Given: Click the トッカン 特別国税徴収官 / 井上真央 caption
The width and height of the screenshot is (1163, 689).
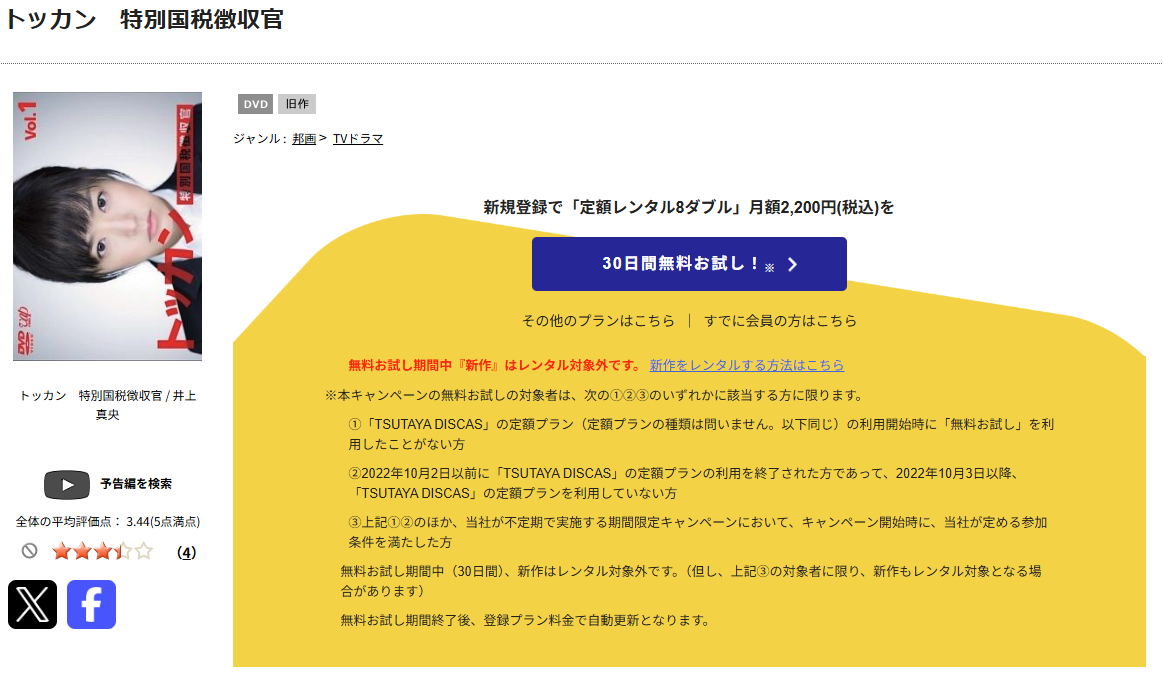Looking at the screenshot, I should tap(108, 405).
